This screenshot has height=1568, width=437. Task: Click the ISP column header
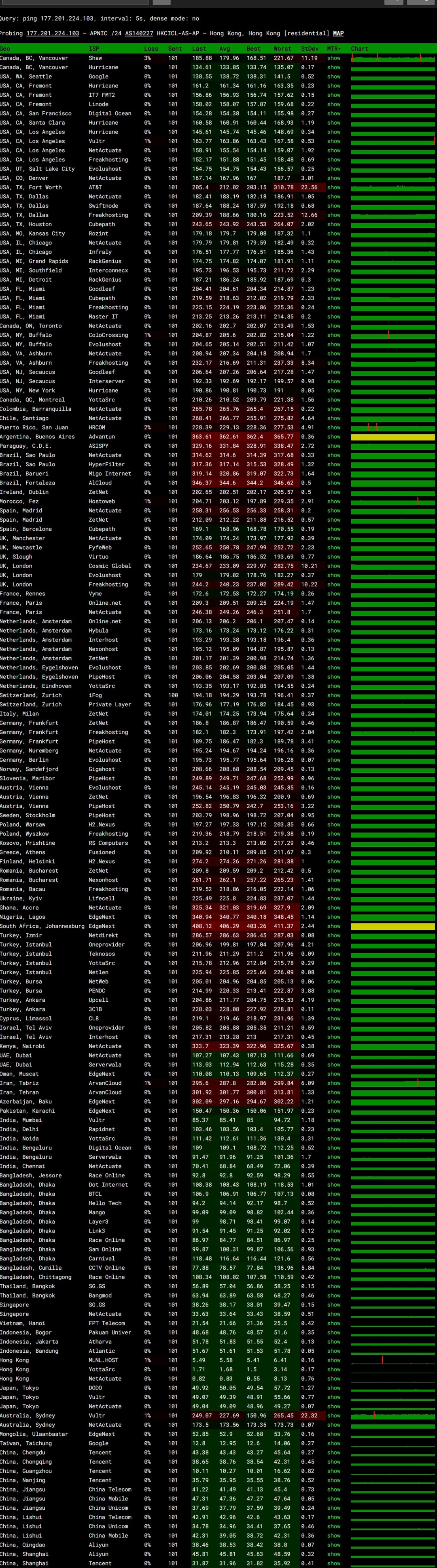pyautogui.click(x=94, y=49)
